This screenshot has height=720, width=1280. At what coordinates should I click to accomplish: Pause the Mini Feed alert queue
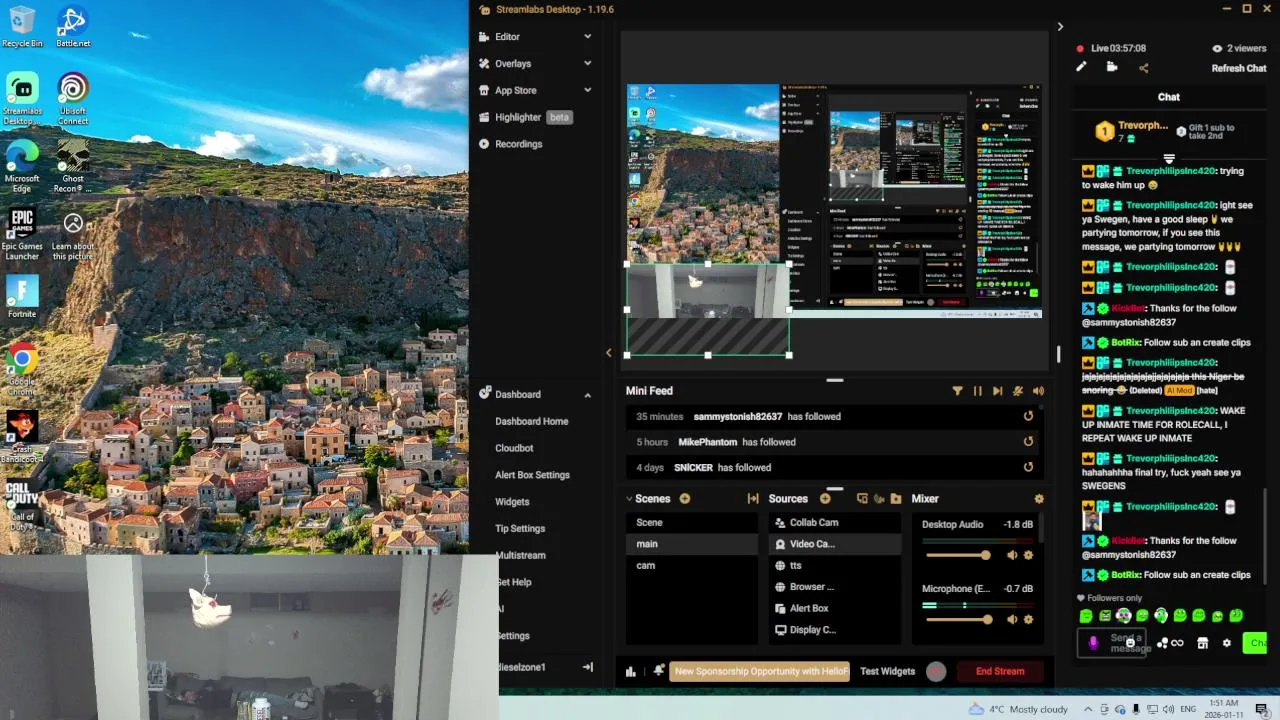977,391
